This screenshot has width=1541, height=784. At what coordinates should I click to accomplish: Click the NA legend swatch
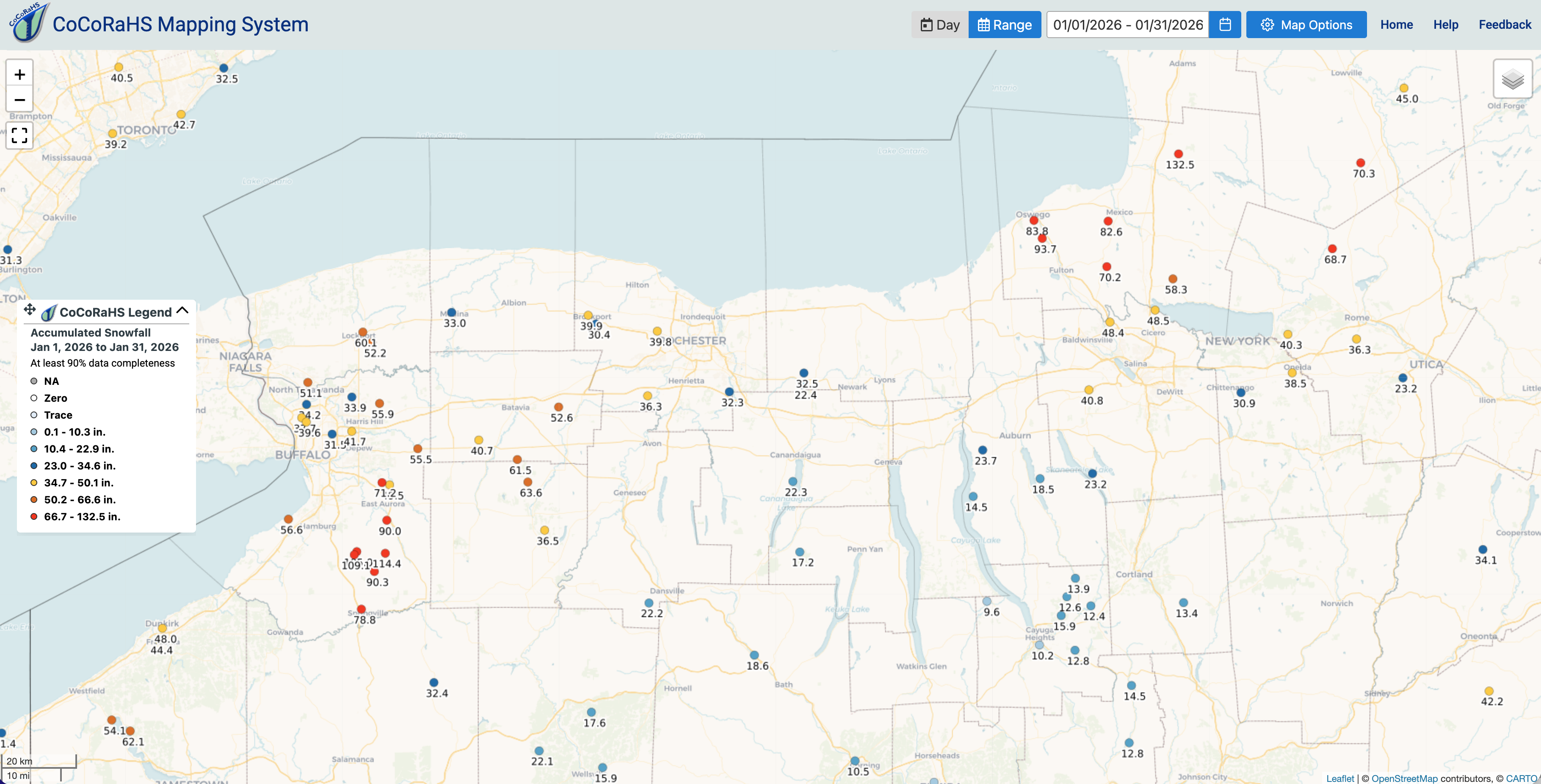34,381
